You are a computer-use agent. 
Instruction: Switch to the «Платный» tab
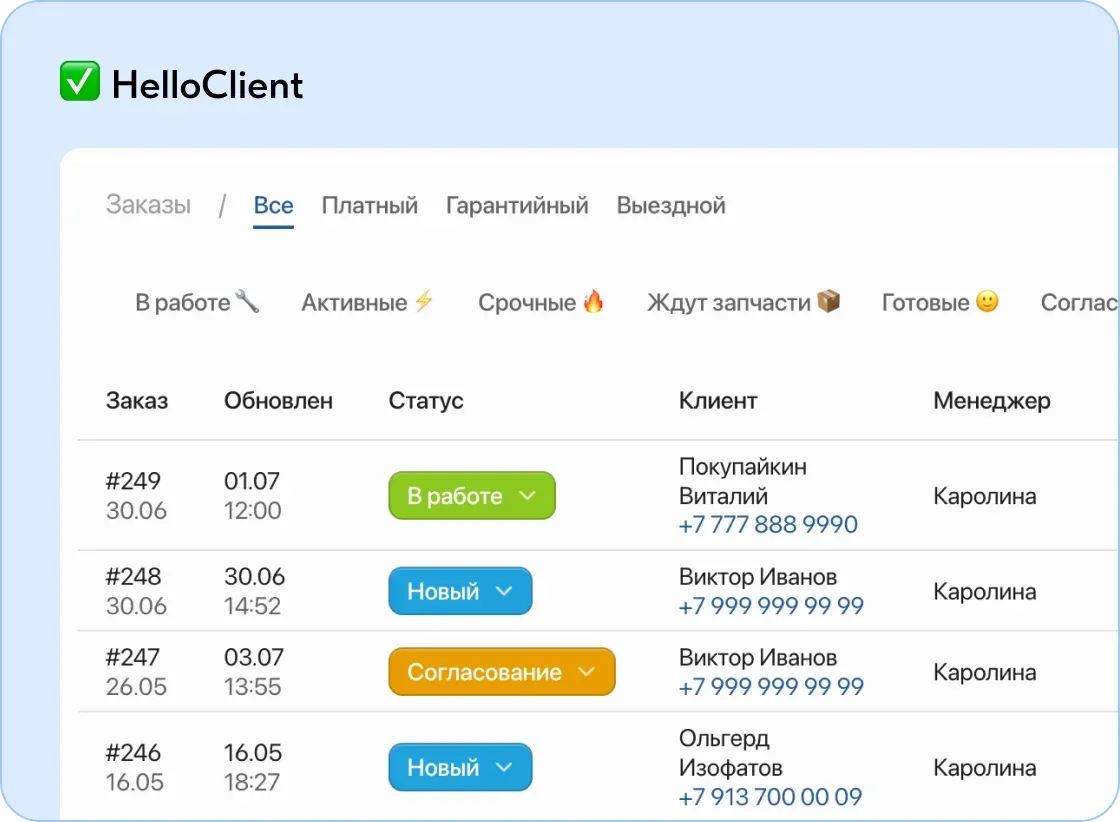369,205
